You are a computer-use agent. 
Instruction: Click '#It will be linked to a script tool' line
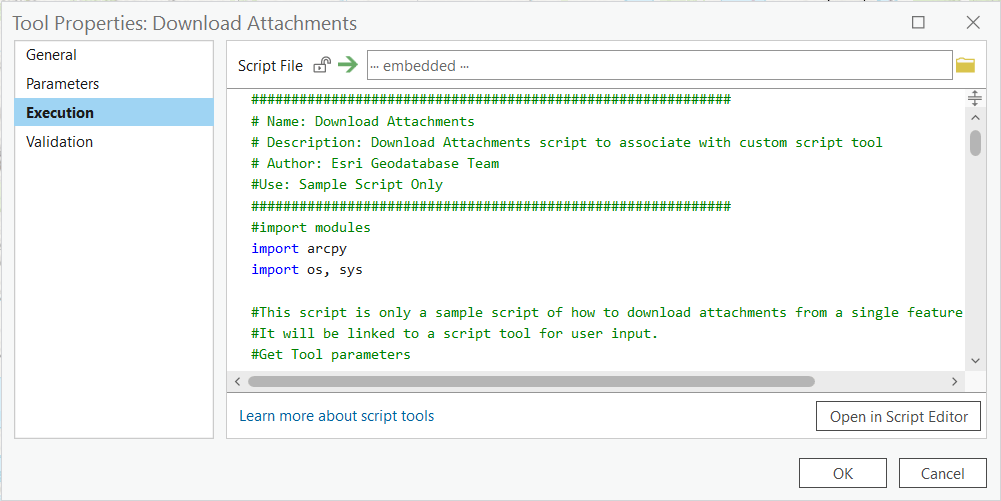(x=454, y=333)
